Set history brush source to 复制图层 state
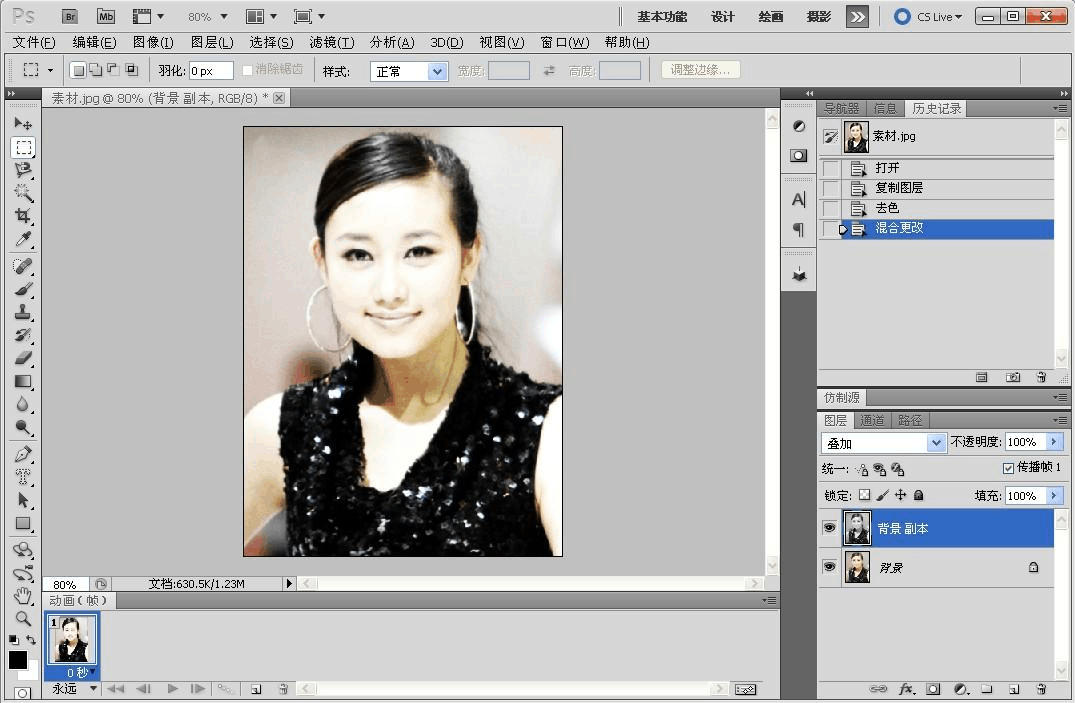The width and height of the screenshot is (1075, 703). pos(831,188)
